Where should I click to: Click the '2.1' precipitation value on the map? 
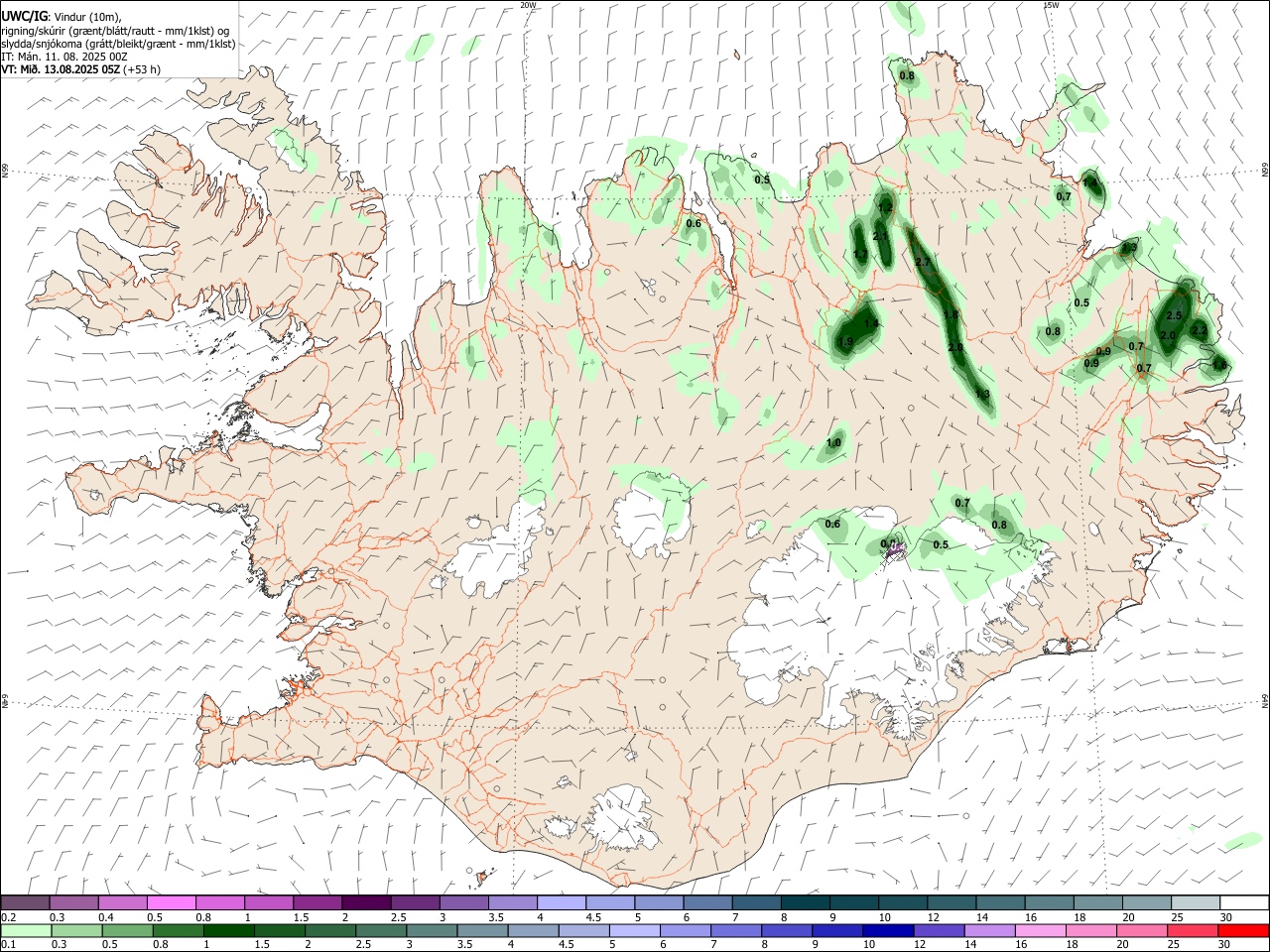(880, 236)
